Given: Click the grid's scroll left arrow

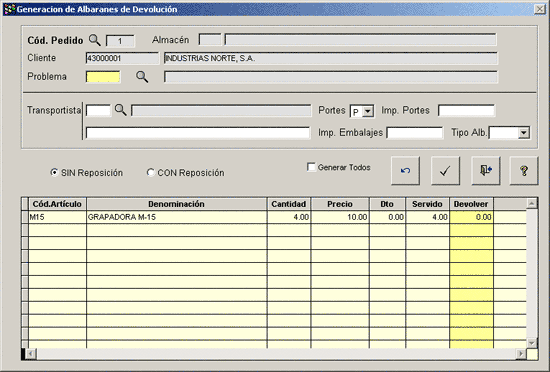Looking at the screenshot, I should [x=30, y=354].
